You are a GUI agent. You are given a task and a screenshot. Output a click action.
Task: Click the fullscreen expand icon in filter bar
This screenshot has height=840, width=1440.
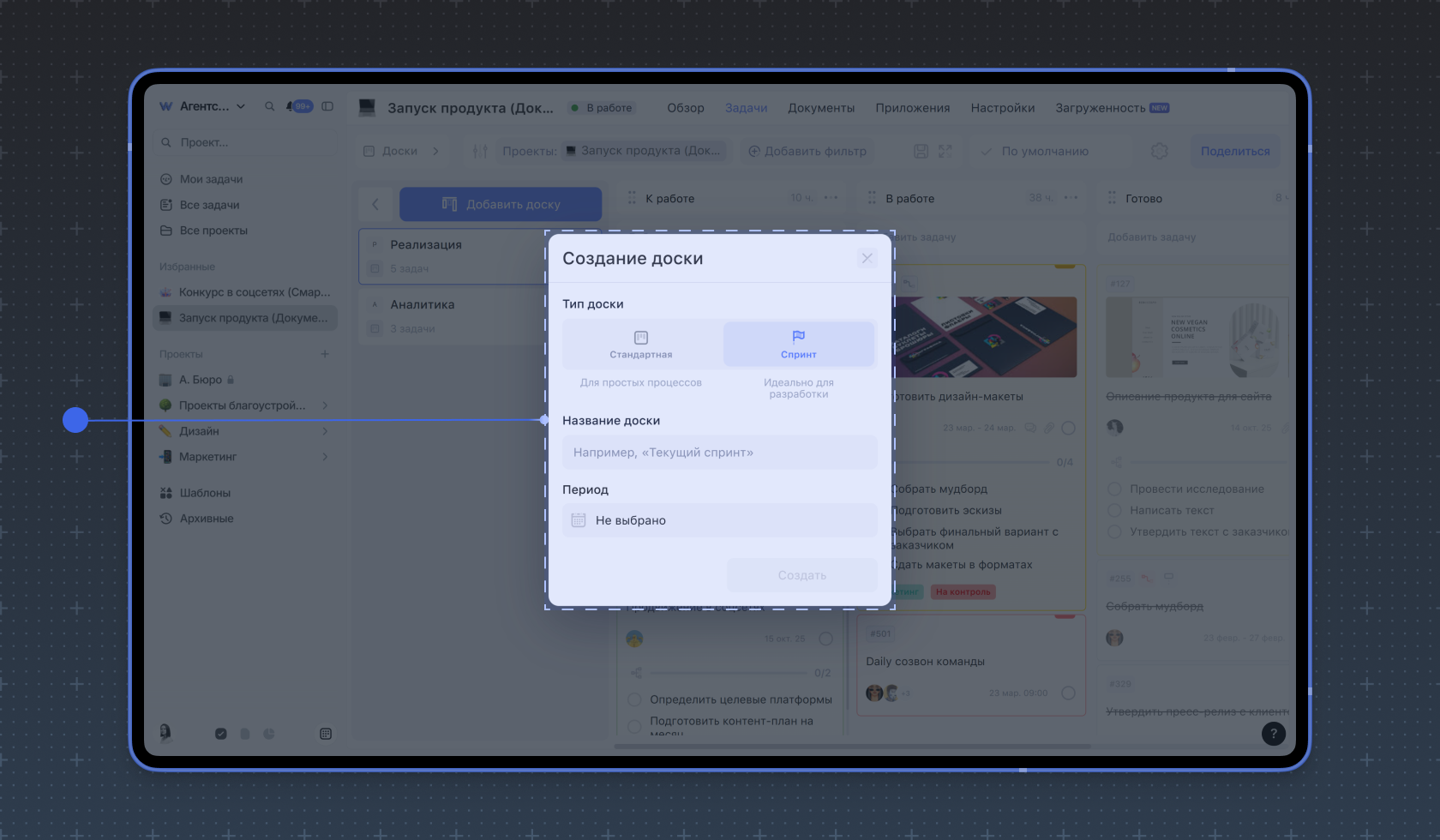945,152
